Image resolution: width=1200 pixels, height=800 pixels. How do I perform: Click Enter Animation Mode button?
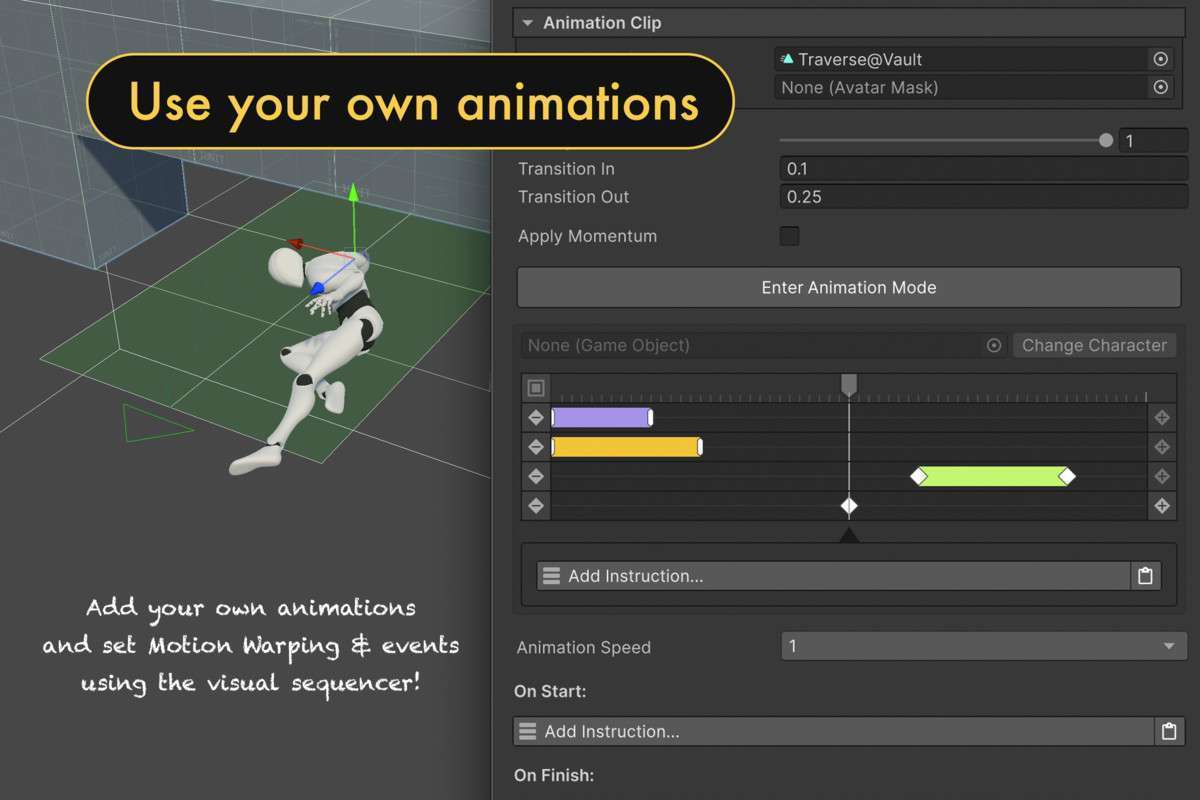[849, 287]
